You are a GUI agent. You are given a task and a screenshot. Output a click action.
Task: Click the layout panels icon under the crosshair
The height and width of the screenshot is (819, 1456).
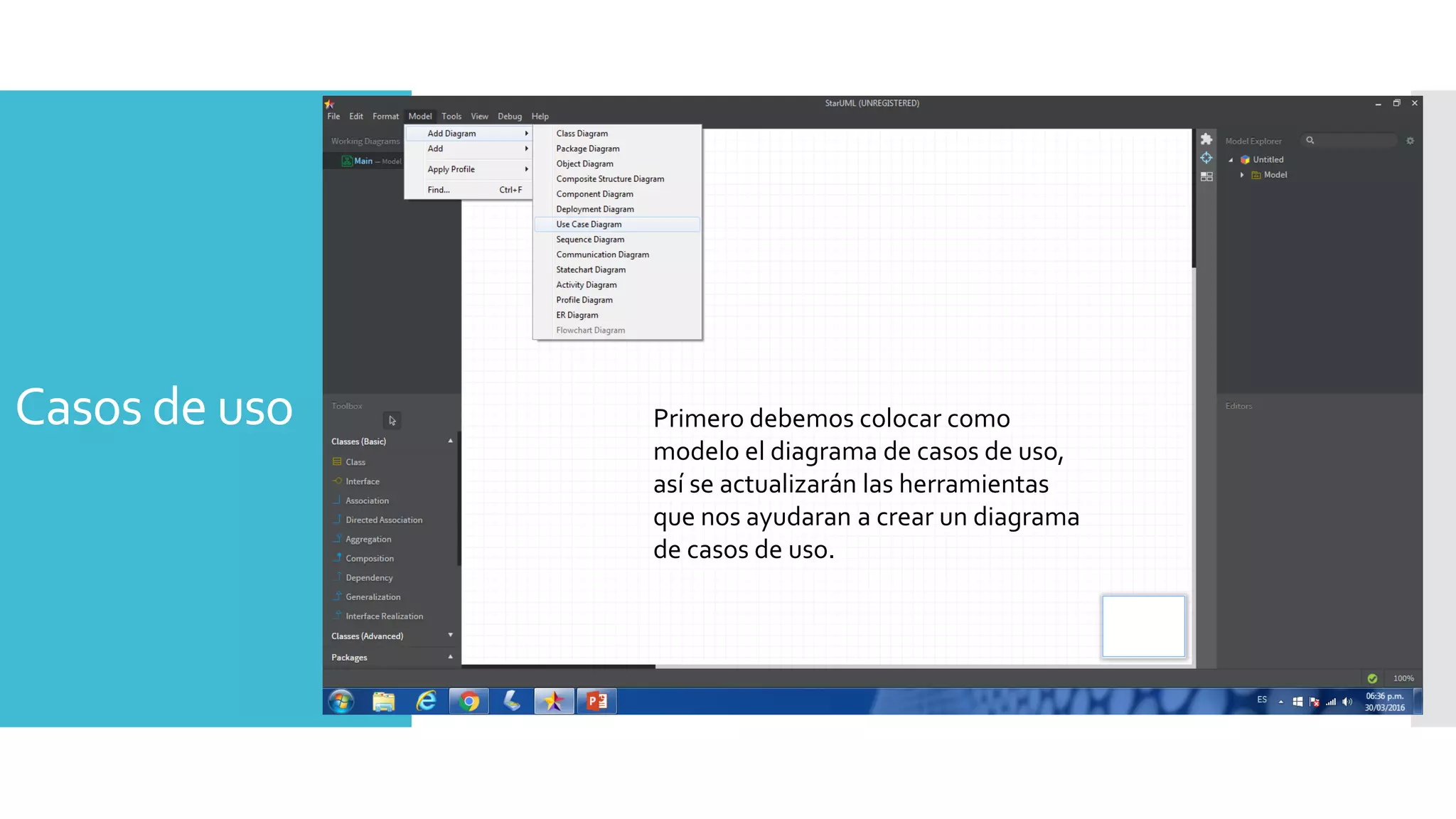(1206, 176)
